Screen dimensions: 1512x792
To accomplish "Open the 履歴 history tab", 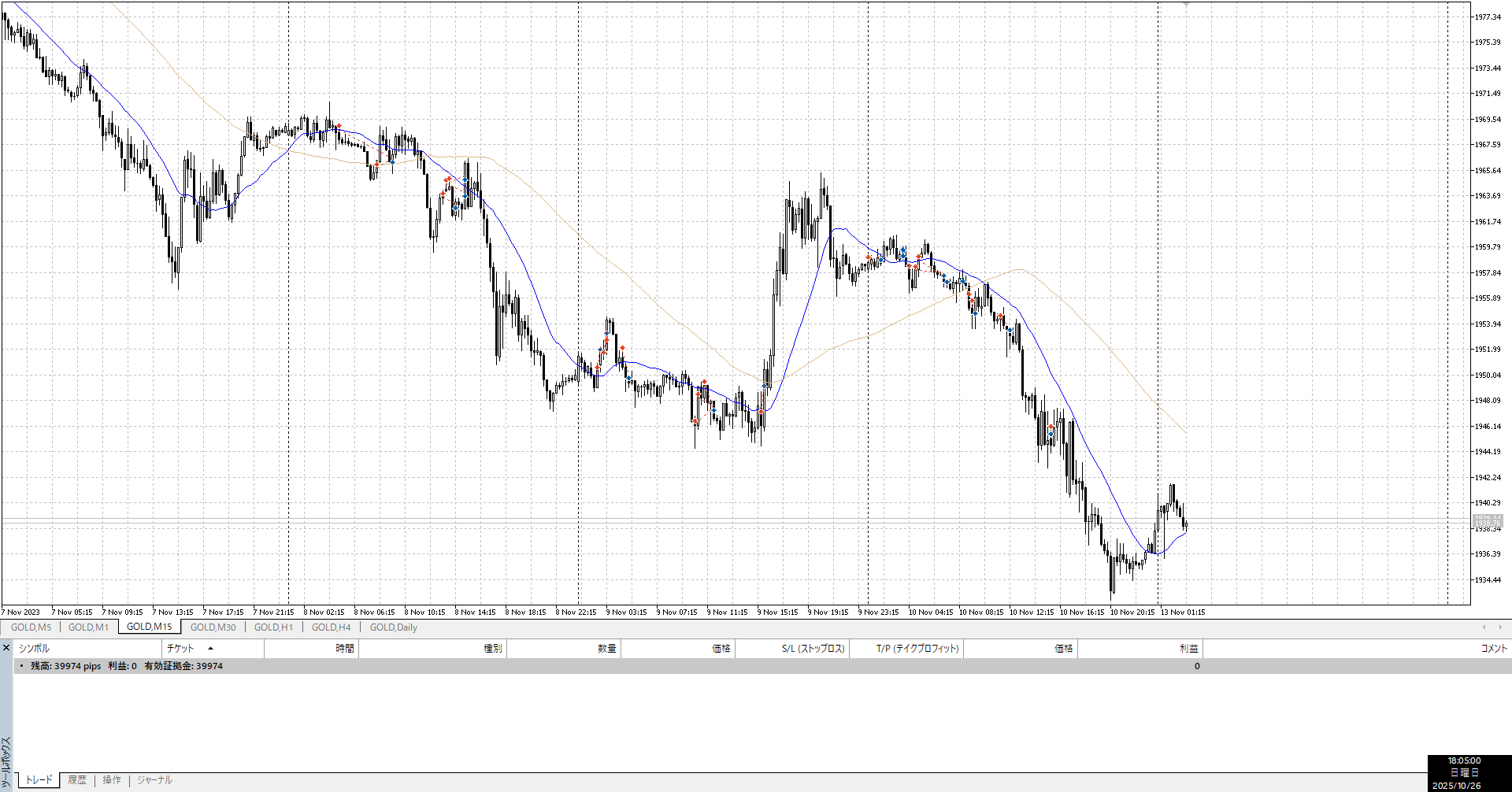I will [76, 780].
